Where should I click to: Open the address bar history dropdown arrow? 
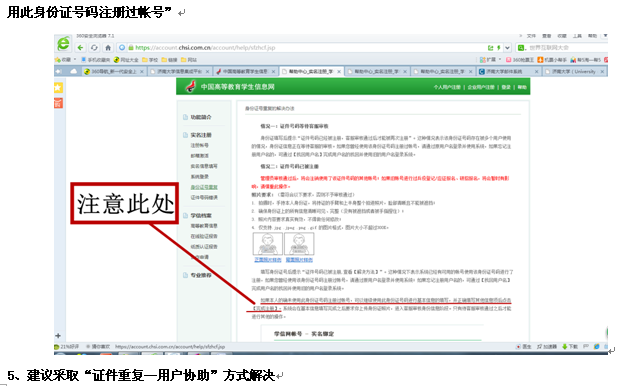507,48
